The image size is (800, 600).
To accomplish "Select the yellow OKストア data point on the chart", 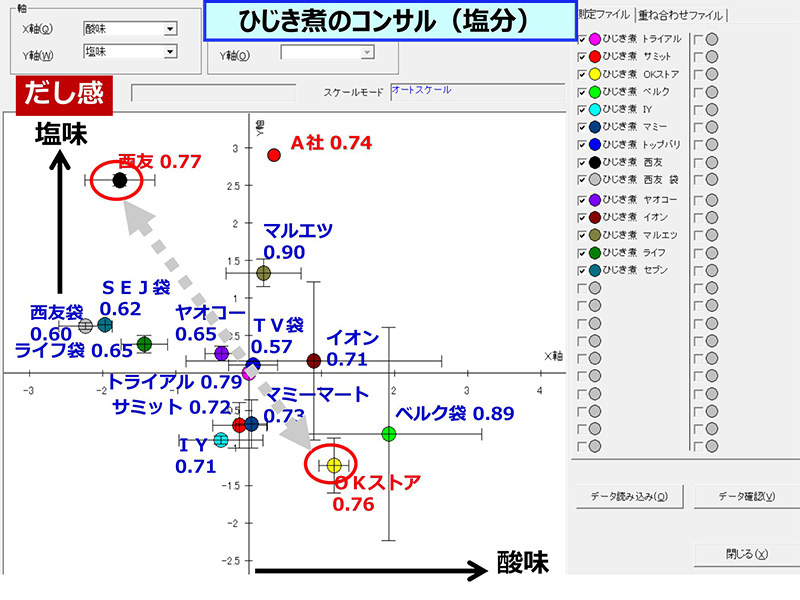I will 334,465.
